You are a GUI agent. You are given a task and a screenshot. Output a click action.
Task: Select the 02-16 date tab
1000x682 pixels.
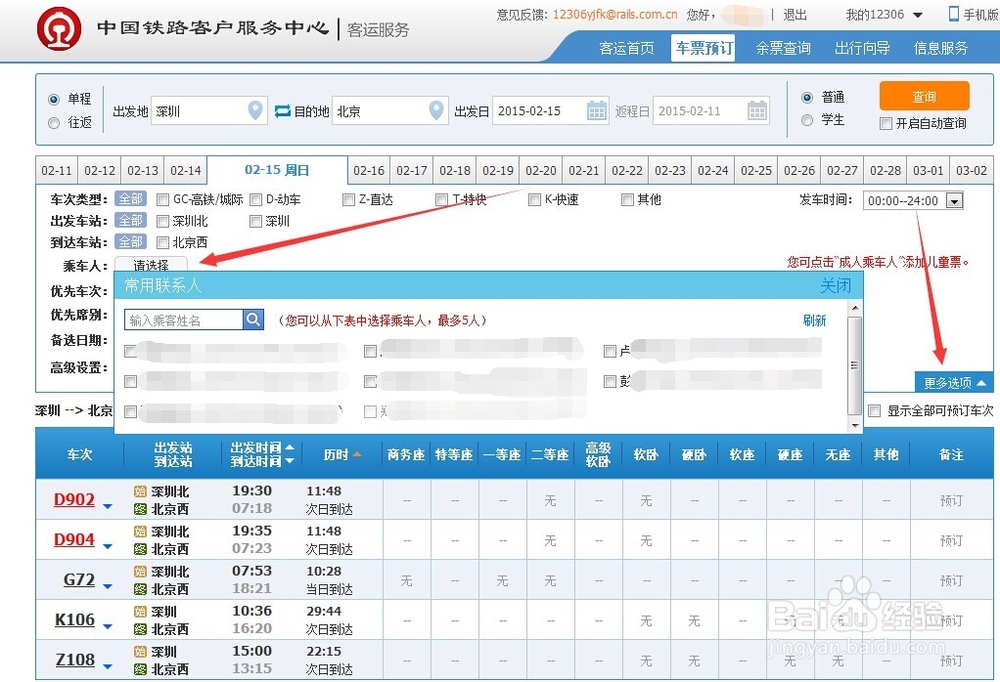(368, 170)
